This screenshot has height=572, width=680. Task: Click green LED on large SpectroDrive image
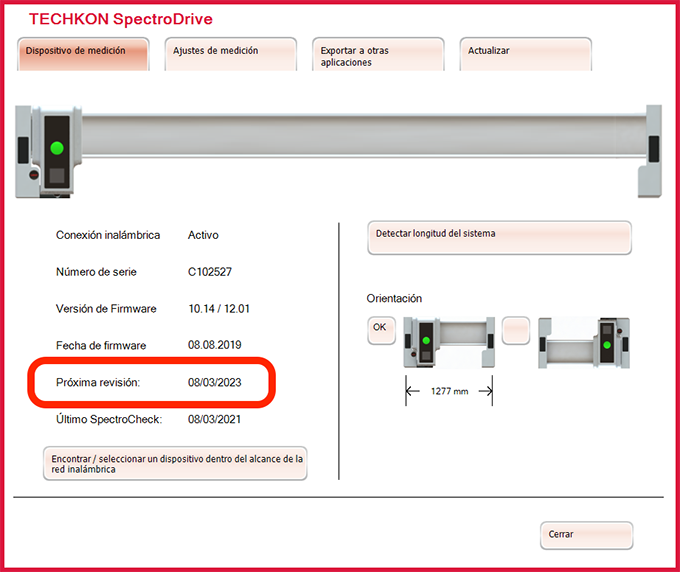tap(57, 148)
